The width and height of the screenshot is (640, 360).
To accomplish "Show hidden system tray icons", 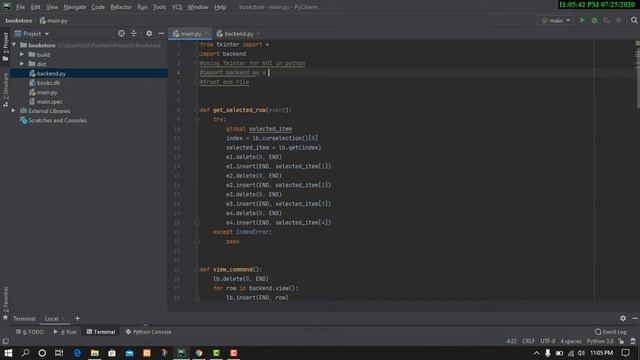I will click(x=536, y=353).
